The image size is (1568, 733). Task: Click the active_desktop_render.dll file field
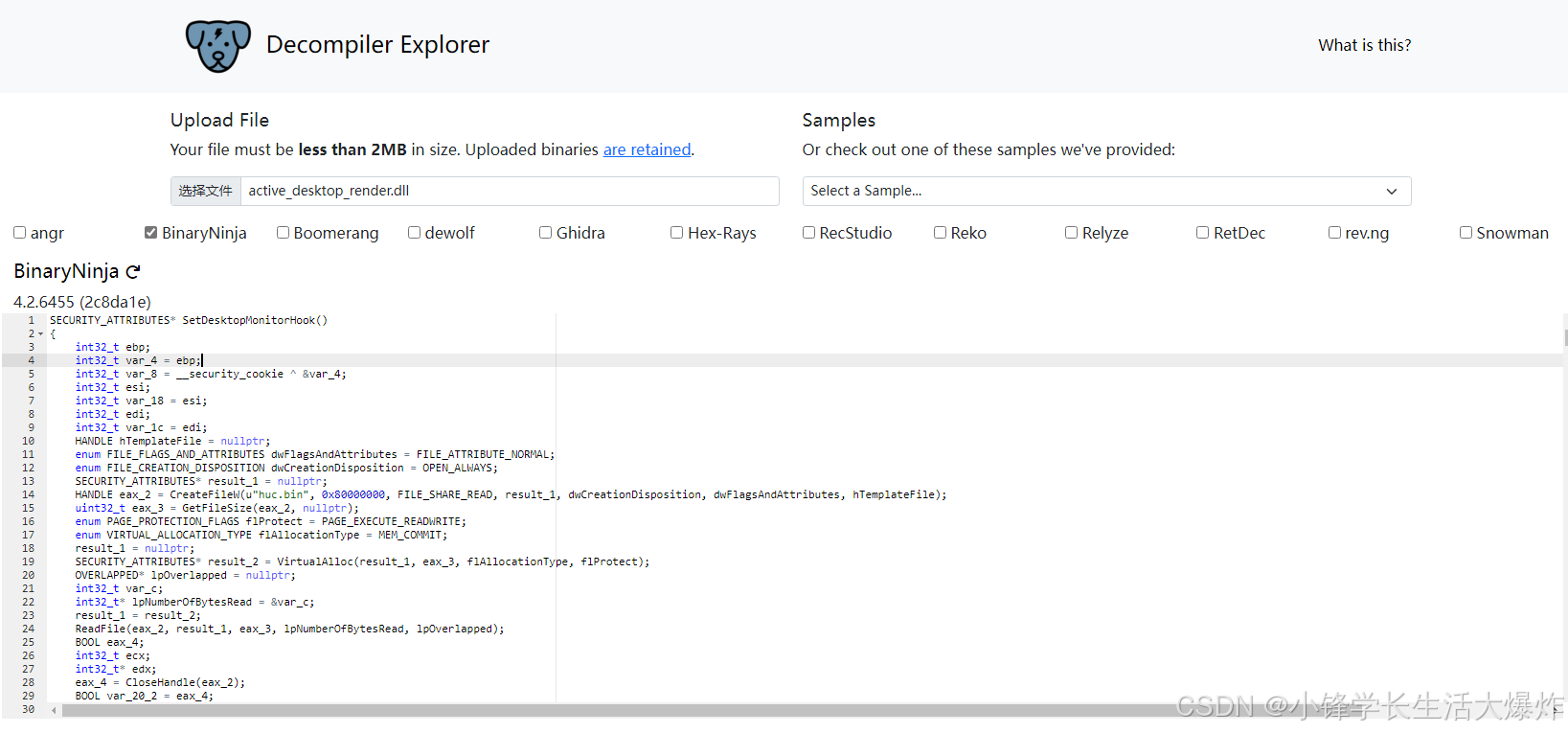click(474, 191)
